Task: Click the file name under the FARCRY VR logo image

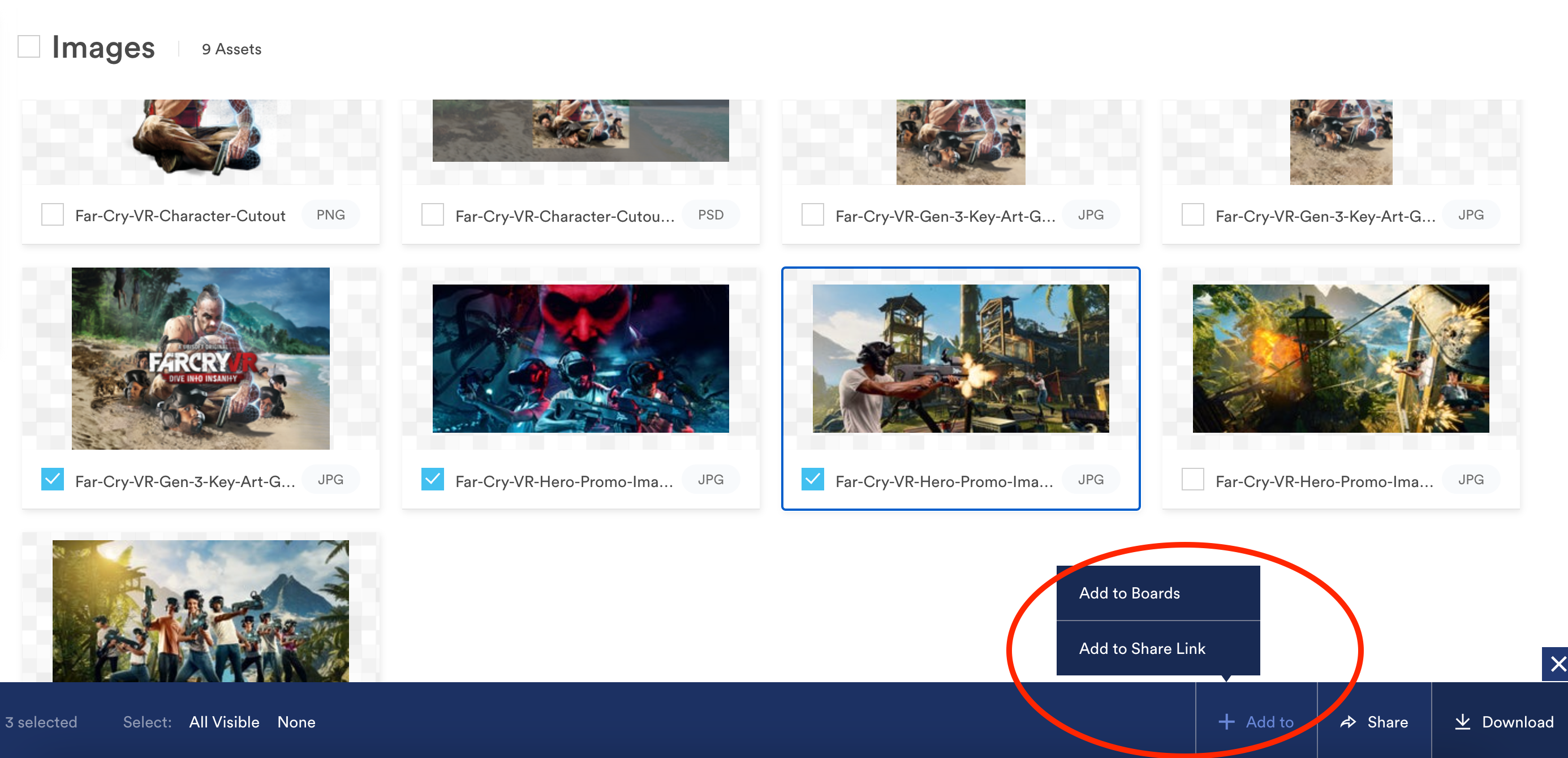Action: coord(185,481)
